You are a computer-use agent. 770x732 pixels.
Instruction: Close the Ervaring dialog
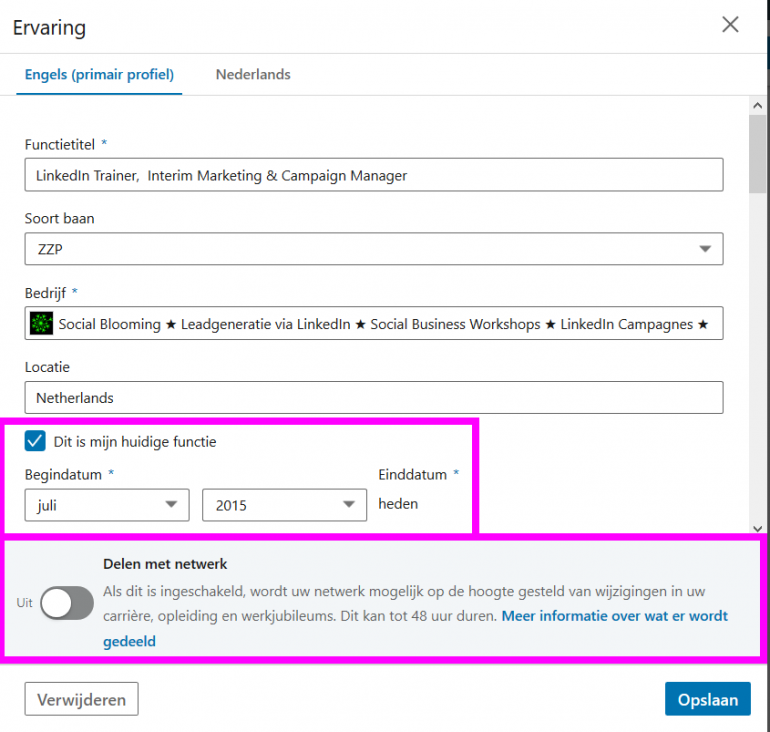click(730, 25)
